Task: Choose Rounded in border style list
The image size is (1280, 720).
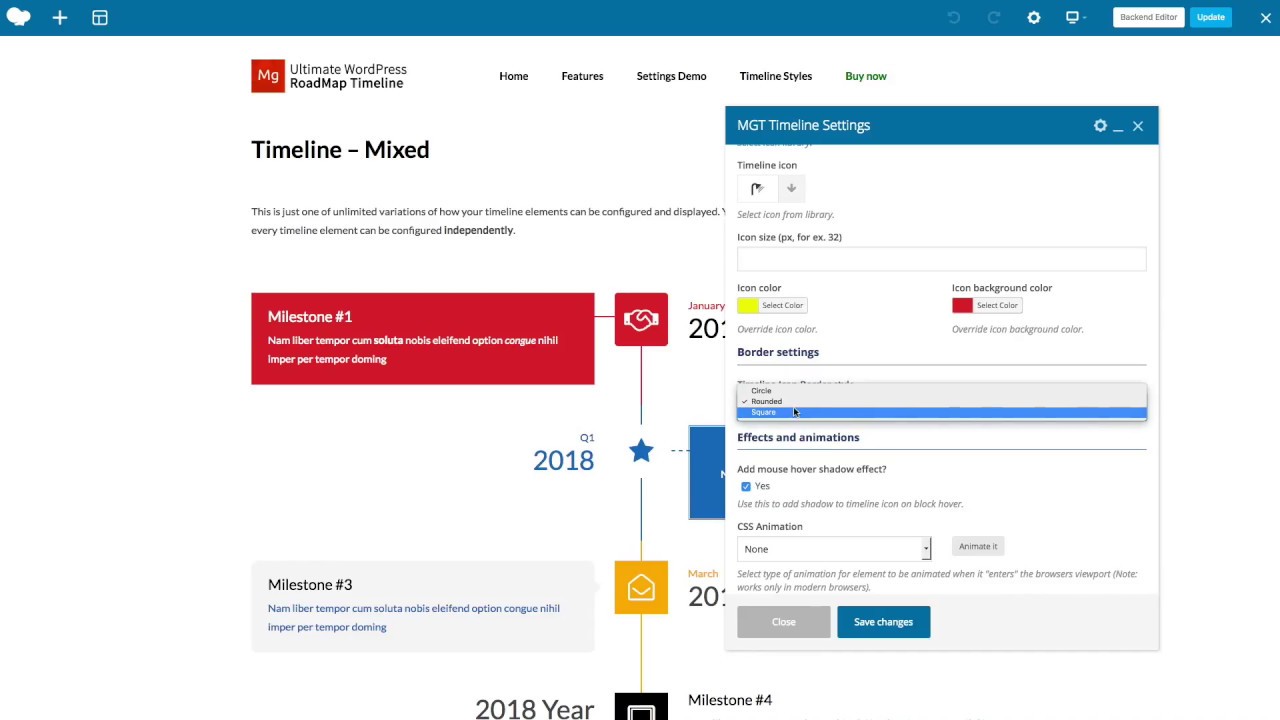Action: click(941, 401)
